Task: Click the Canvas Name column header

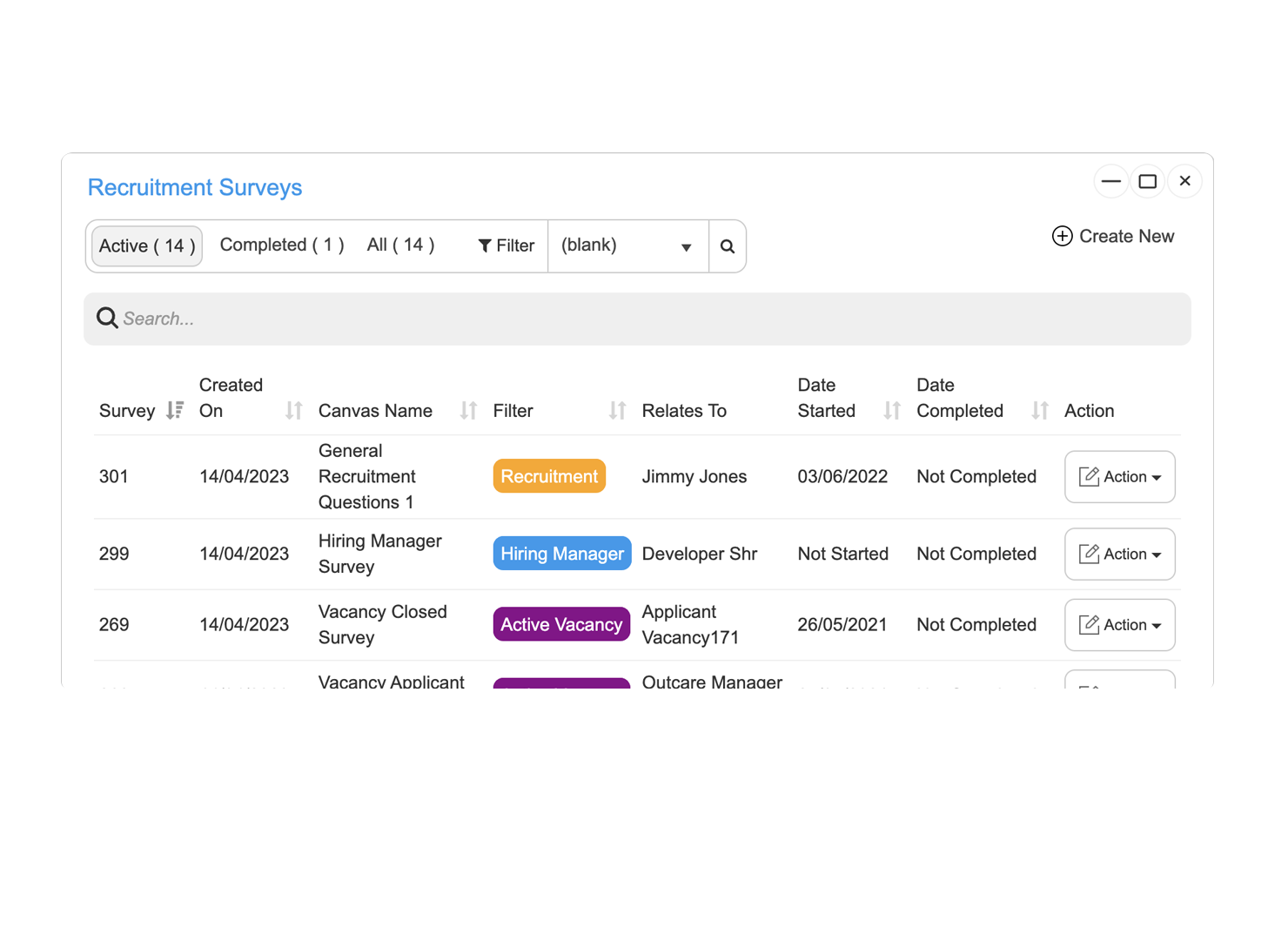Action: coord(375,411)
